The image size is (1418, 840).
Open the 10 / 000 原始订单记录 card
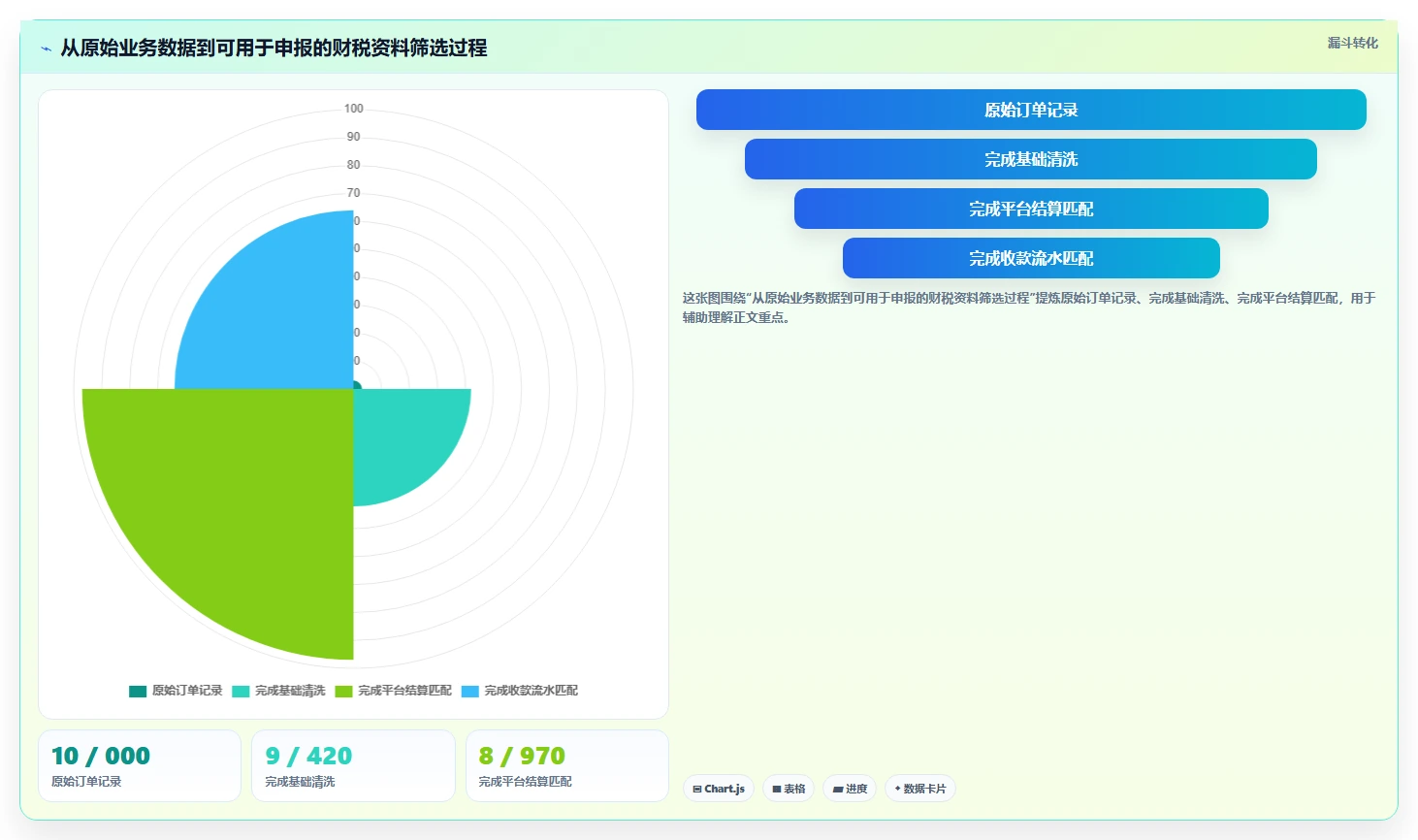tap(140, 766)
